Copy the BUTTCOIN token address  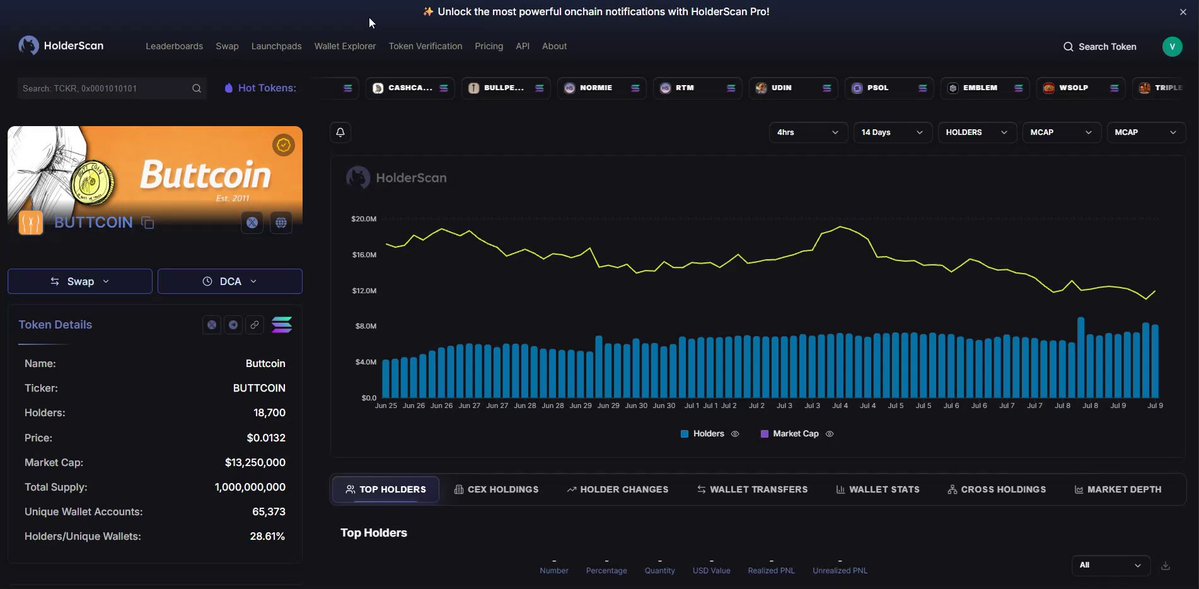point(148,223)
